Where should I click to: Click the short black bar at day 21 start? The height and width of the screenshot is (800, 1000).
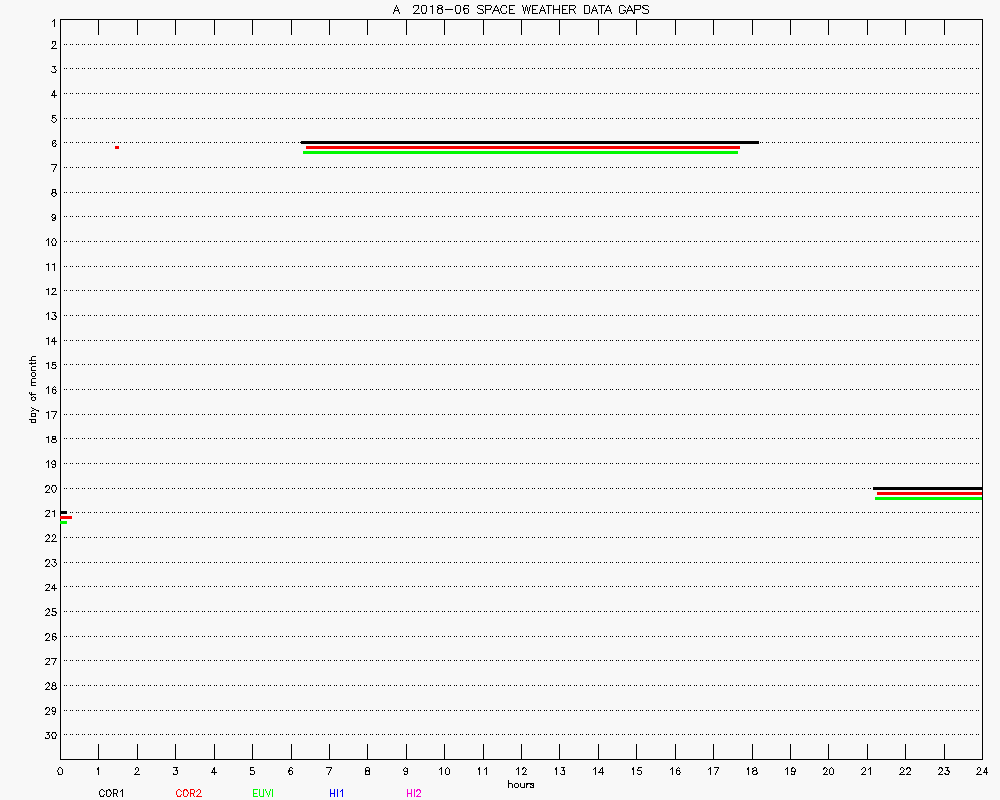tap(64, 512)
